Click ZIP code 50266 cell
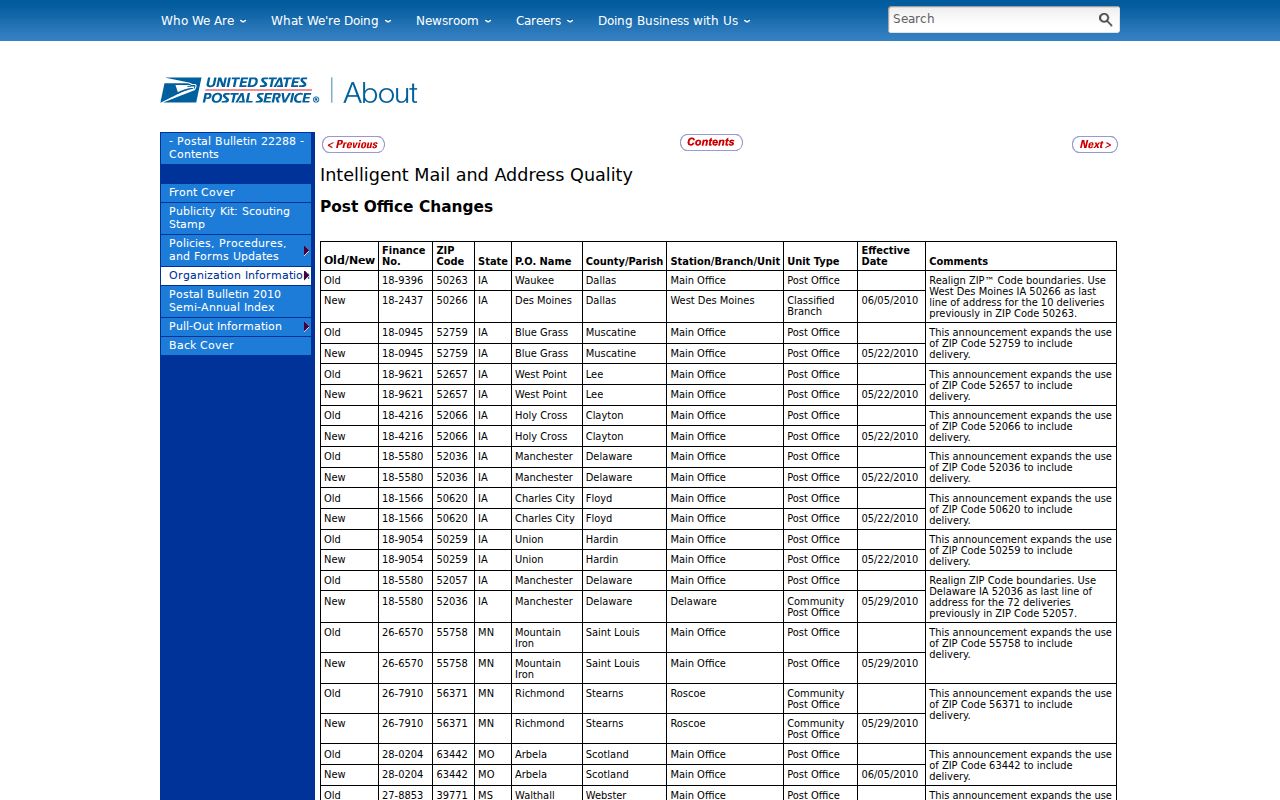Image resolution: width=1280 pixels, height=800 pixels. (x=453, y=306)
